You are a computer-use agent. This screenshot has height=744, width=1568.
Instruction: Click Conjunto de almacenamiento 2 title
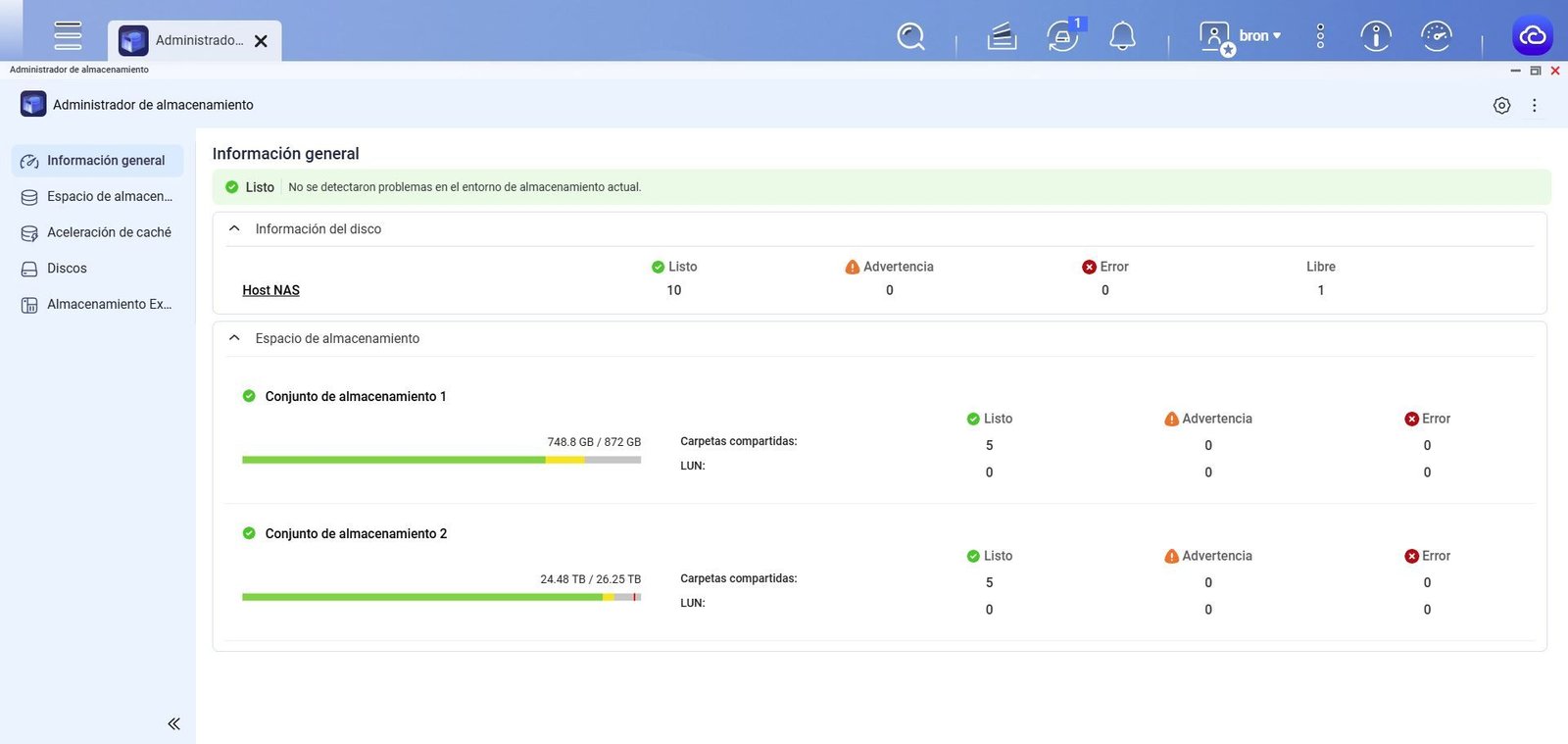click(356, 533)
